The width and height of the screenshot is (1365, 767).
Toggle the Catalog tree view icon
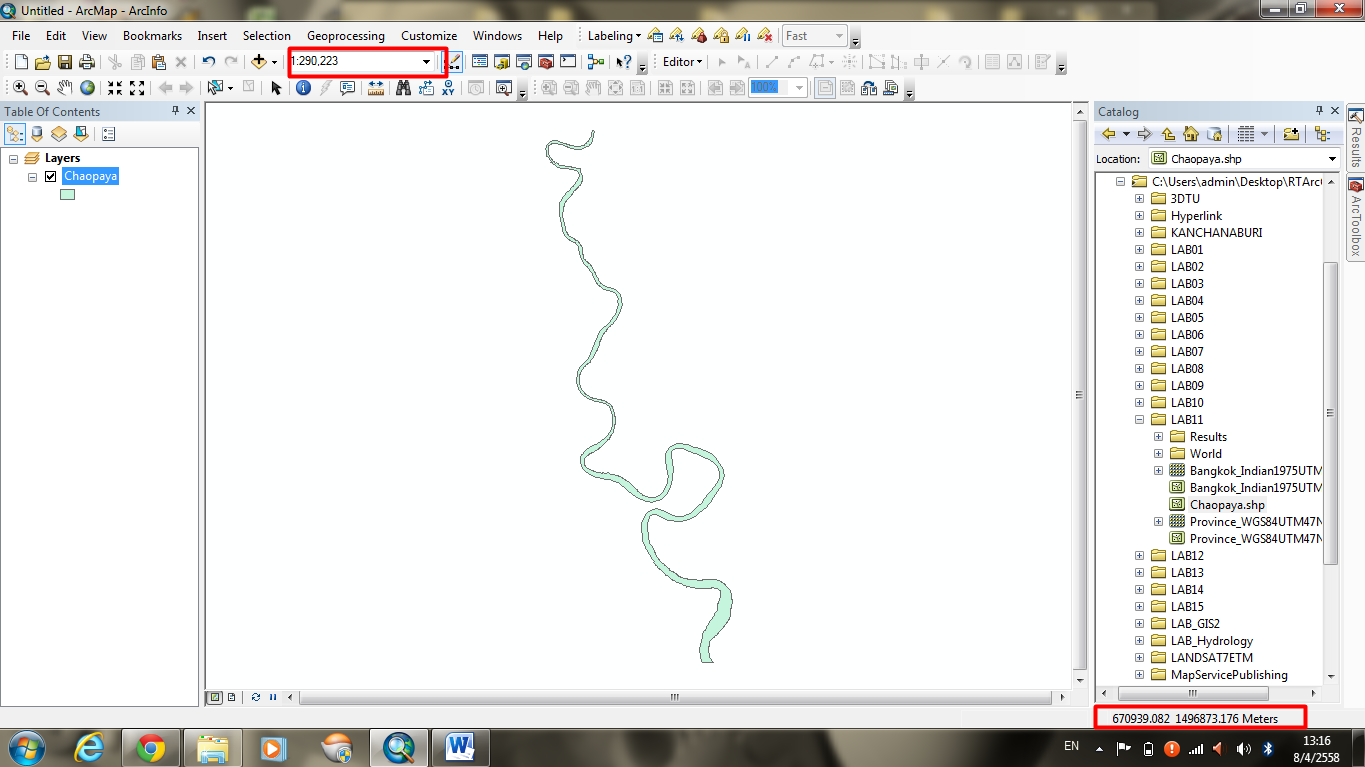click(x=1322, y=134)
